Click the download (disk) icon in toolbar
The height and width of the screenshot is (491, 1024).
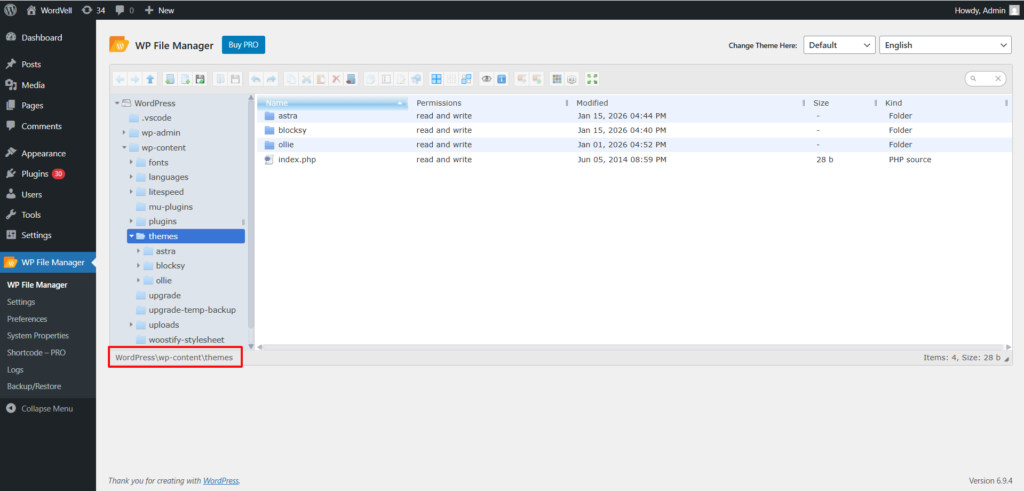235,79
